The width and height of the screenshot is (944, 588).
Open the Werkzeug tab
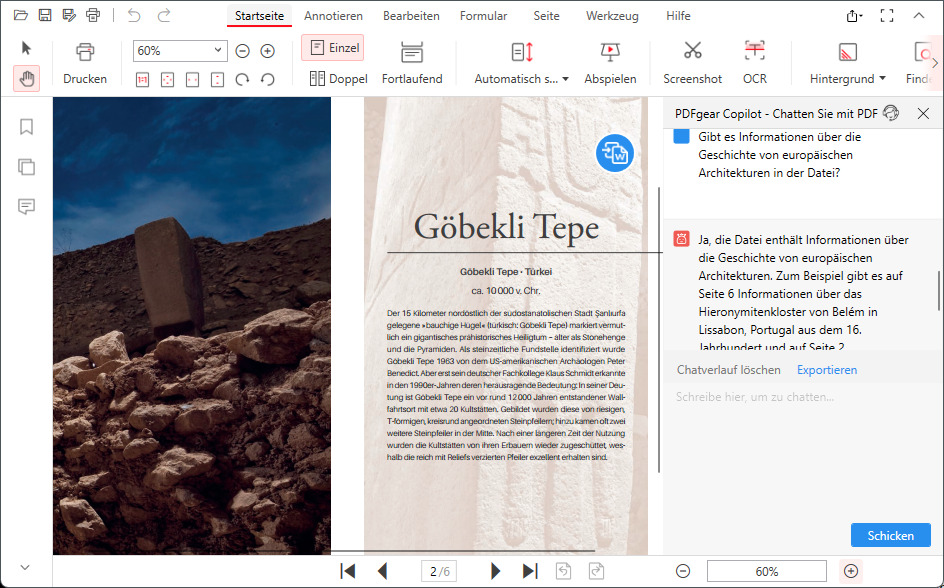click(612, 16)
